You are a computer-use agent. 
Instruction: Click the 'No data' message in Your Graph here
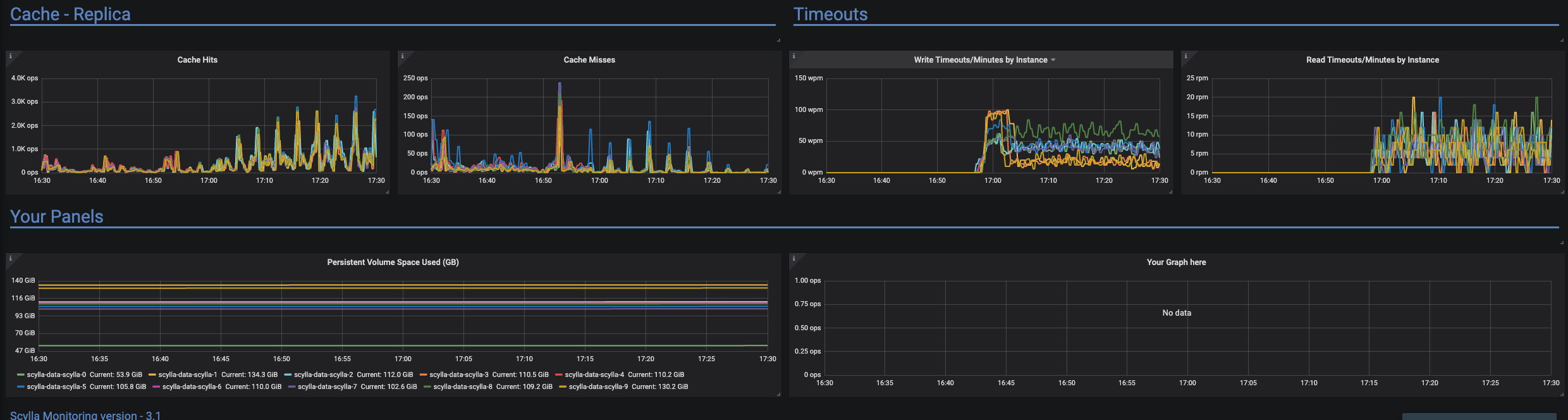point(1176,313)
